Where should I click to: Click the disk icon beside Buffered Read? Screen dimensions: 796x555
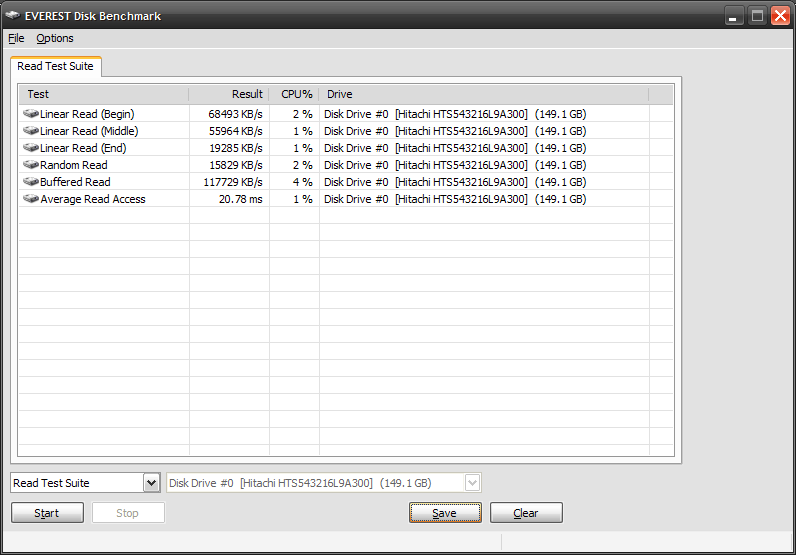click(x=31, y=182)
